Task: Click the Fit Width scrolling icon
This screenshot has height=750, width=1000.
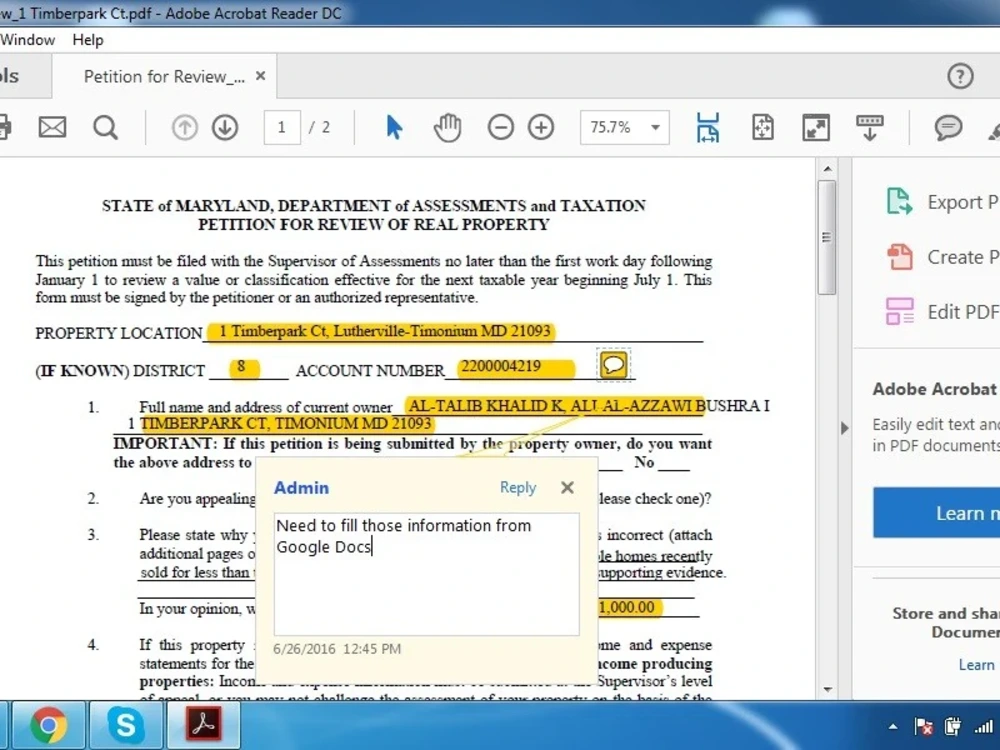Action: tap(708, 128)
